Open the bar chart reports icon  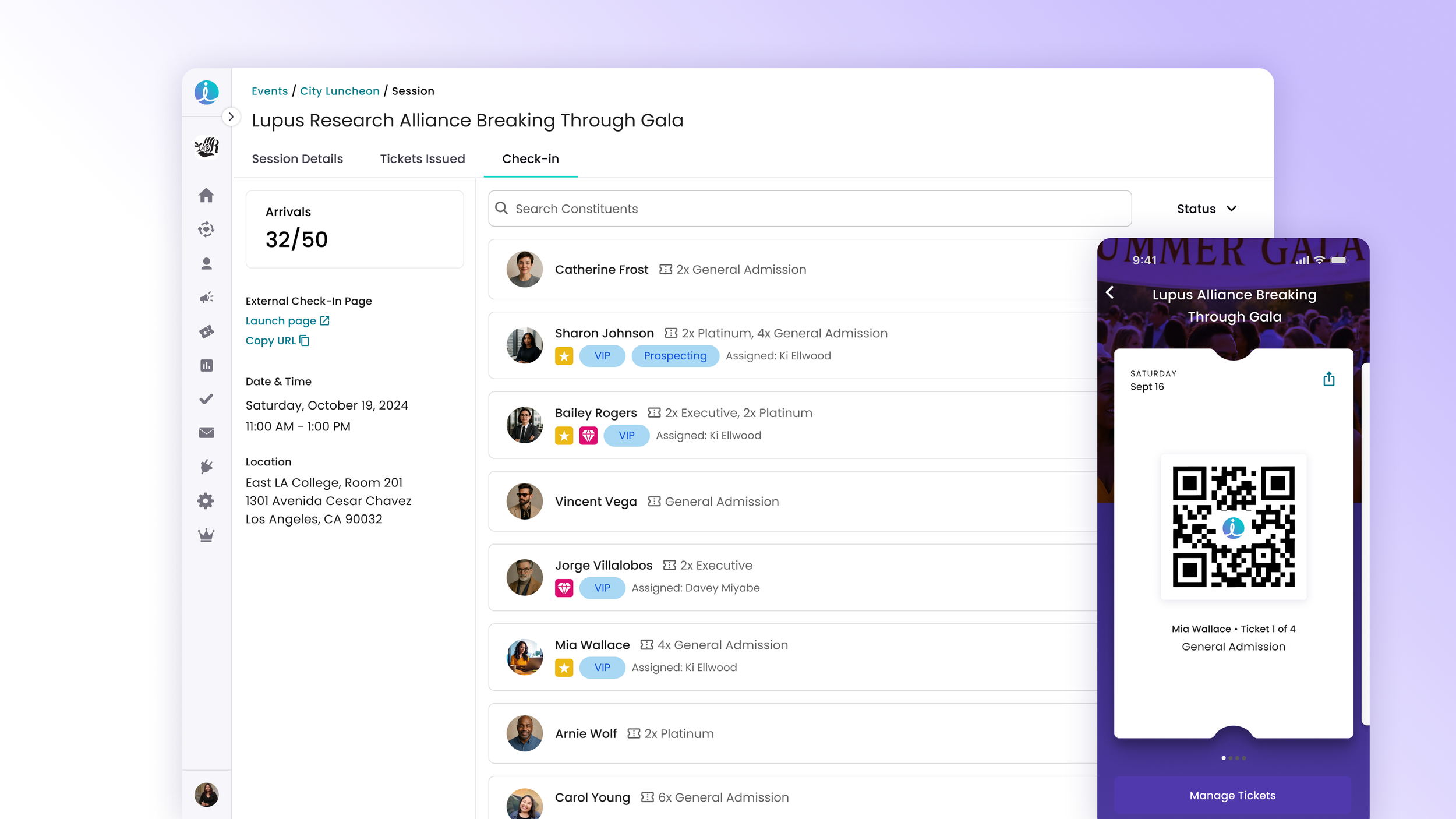coord(206,365)
